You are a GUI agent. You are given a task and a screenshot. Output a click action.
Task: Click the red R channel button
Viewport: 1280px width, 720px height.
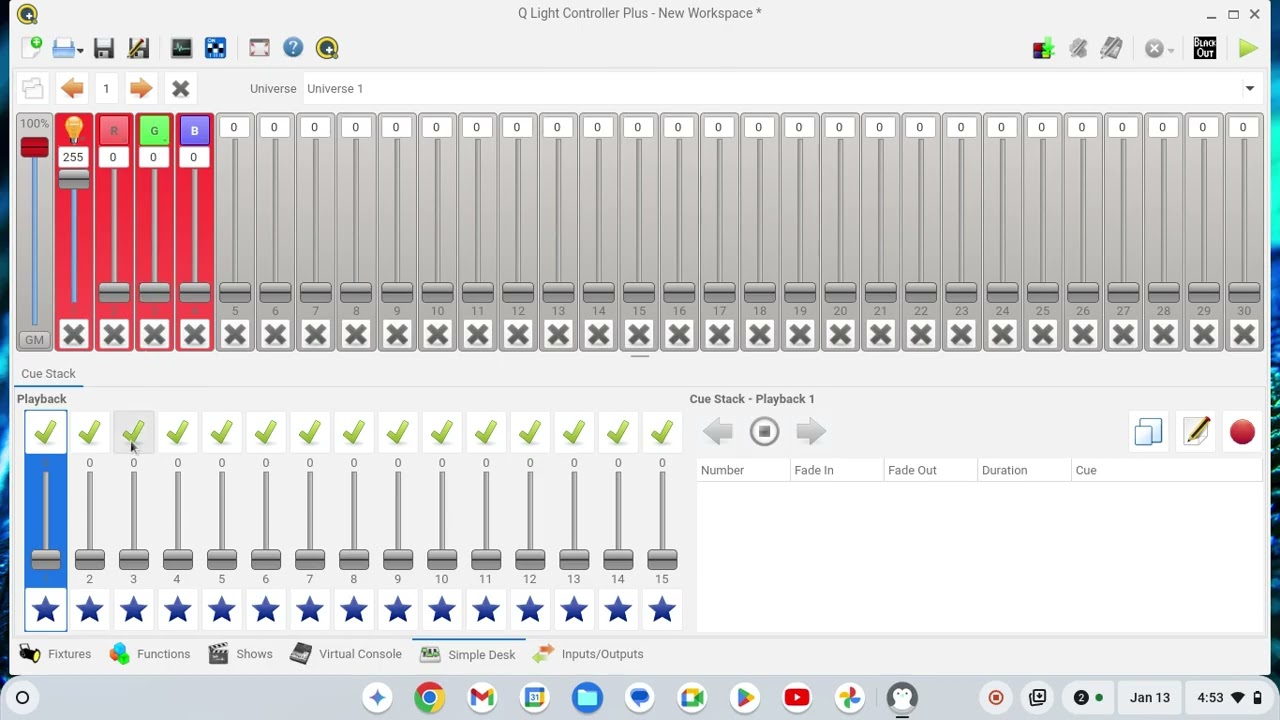click(113, 131)
